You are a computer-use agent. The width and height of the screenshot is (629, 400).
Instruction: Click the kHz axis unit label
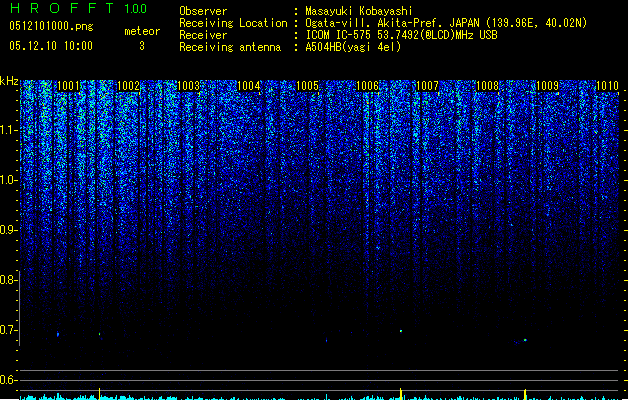[9, 81]
